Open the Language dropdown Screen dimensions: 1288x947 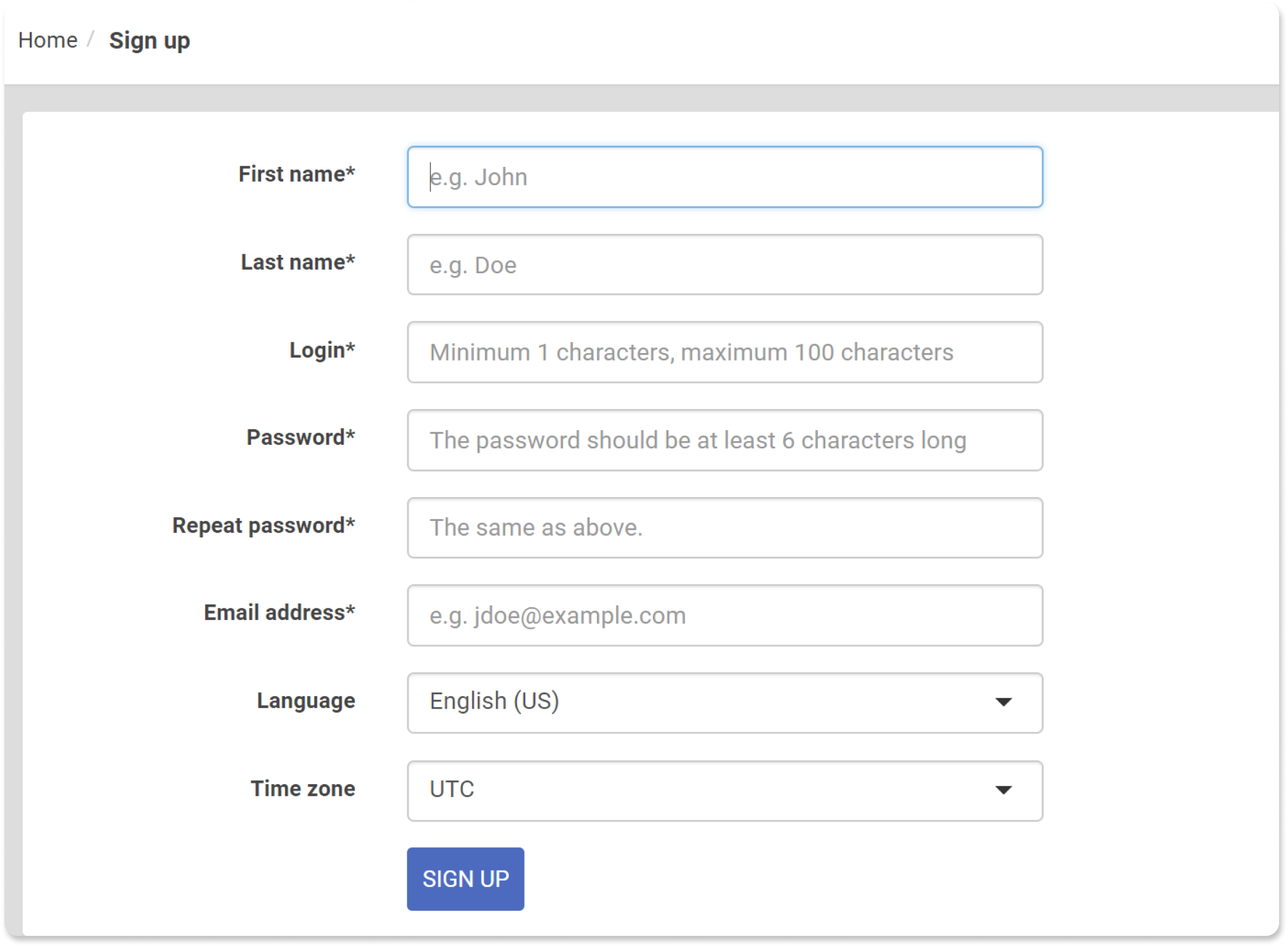[724, 703]
